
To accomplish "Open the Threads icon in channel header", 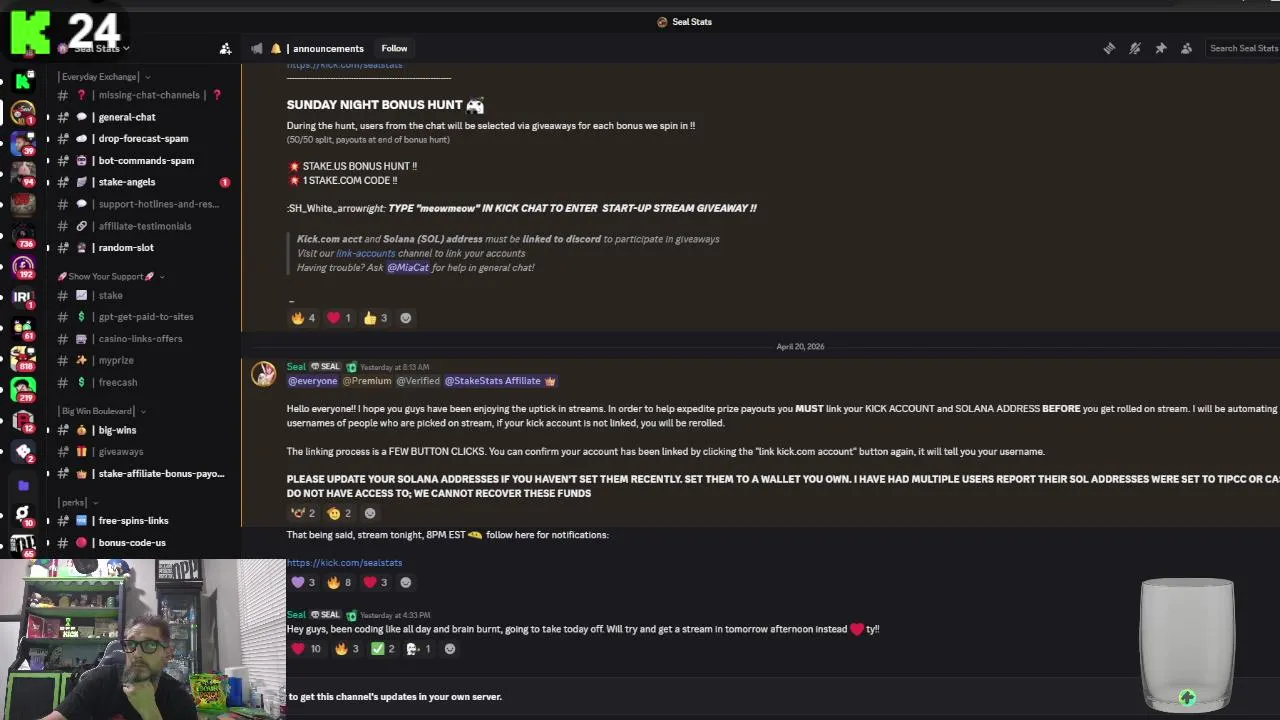I will 1109,48.
